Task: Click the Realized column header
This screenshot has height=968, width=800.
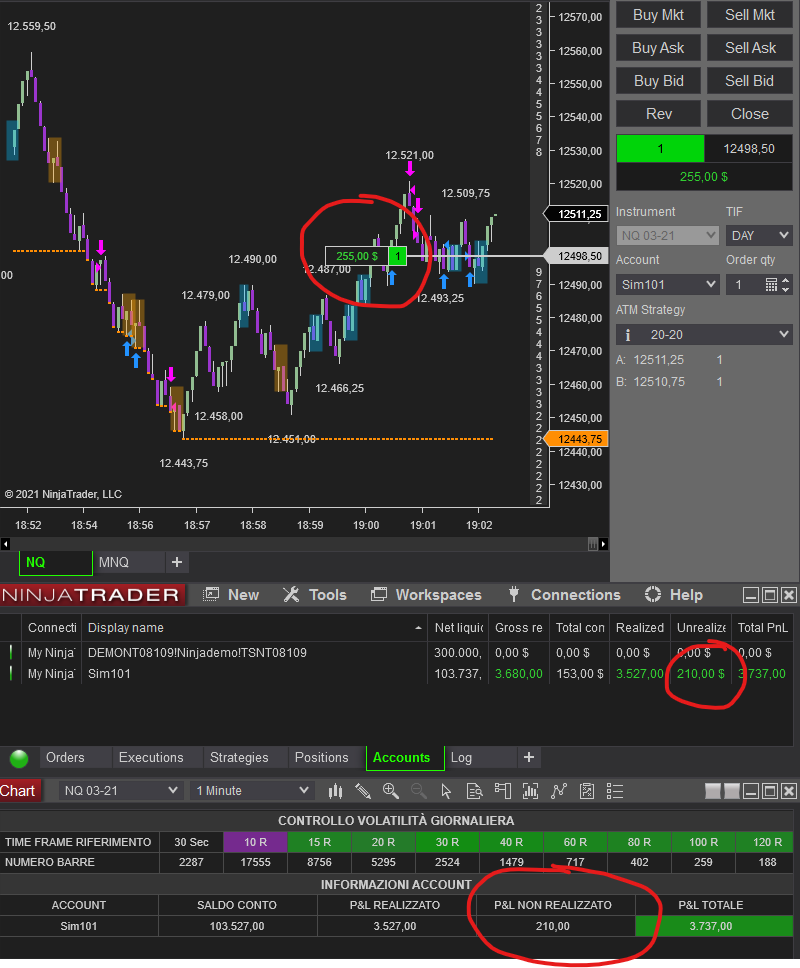Action: [640, 628]
